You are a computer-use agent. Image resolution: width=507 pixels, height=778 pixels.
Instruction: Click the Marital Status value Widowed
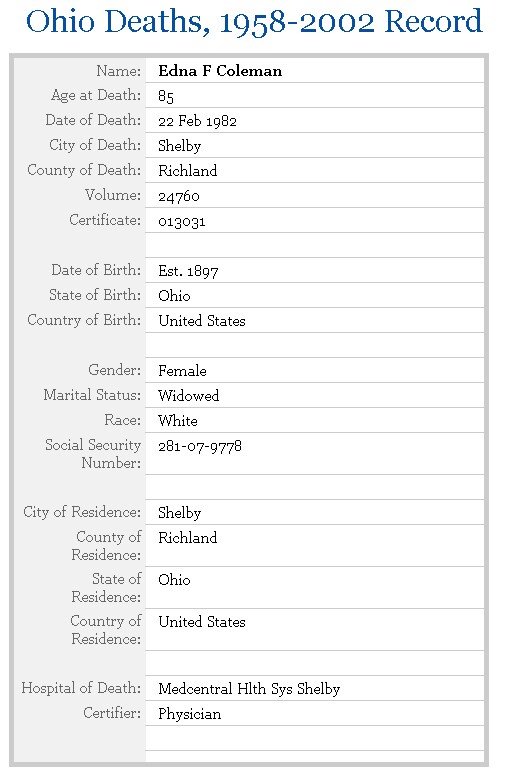pyautogui.click(x=189, y=396)
